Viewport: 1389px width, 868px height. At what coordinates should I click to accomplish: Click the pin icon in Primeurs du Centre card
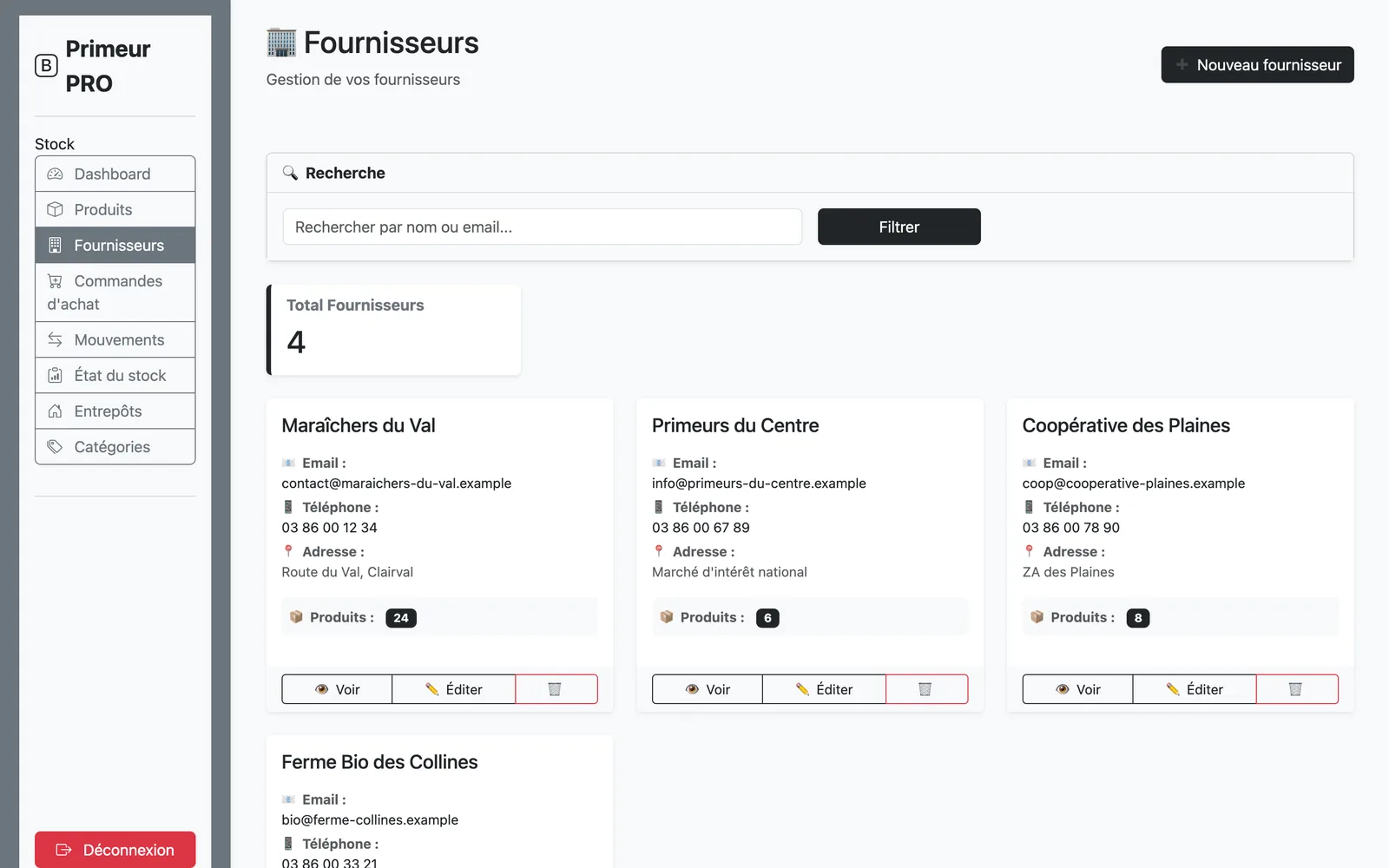(x=659, y=551)
